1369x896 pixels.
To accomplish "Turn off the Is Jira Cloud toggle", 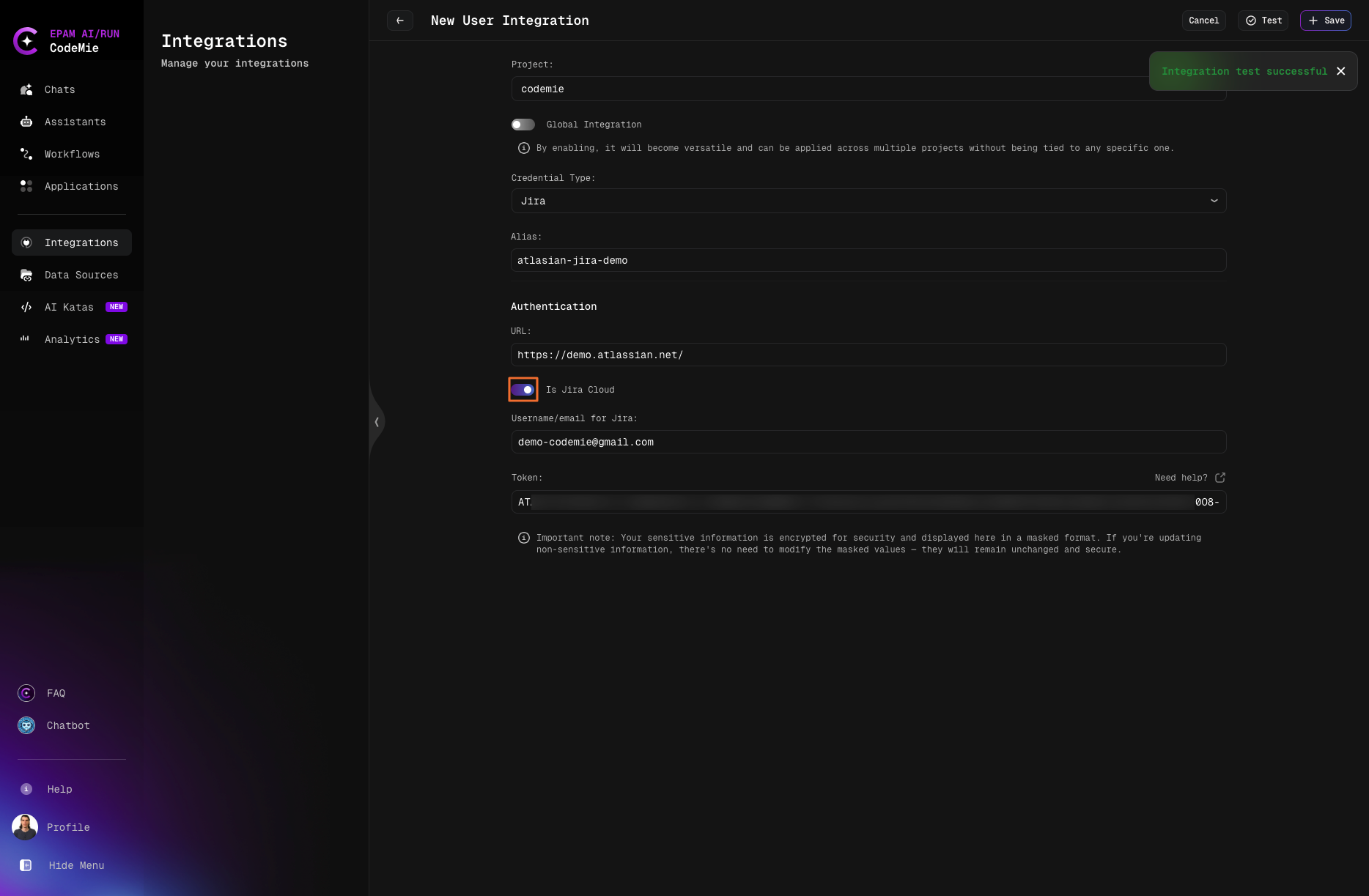I will click(x=523, y=390).
